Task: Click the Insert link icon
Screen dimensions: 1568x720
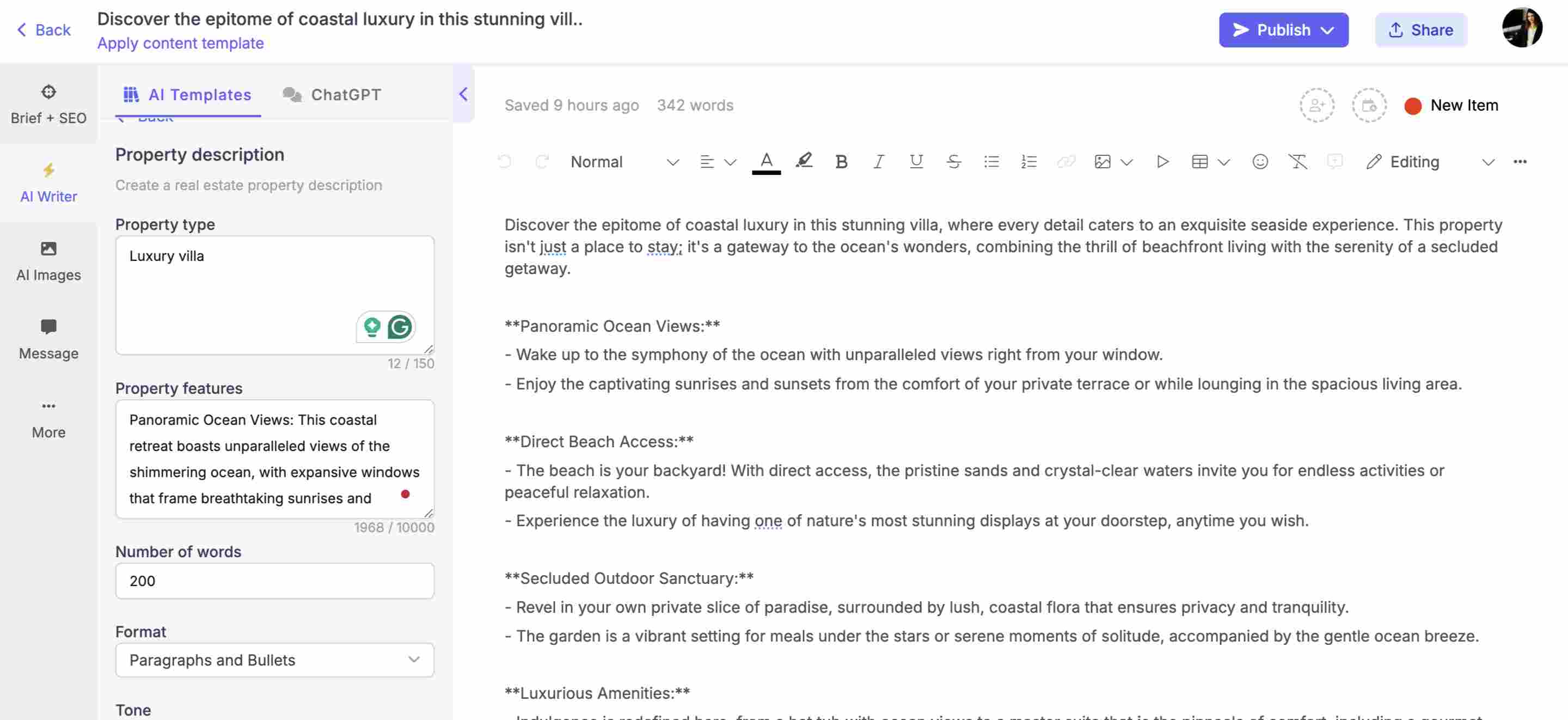Action: pos(1065,162)
